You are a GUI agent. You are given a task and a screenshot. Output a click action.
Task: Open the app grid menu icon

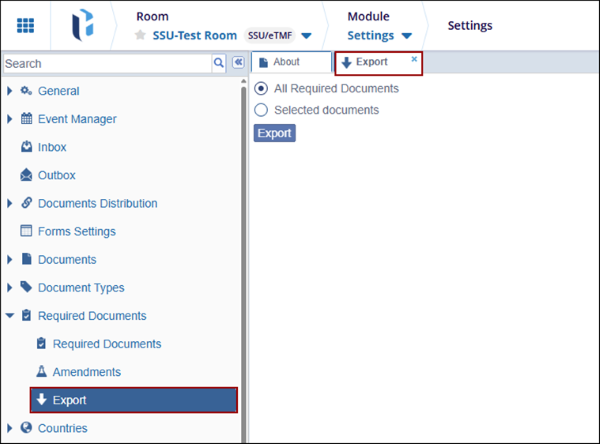tap(25, 25)
